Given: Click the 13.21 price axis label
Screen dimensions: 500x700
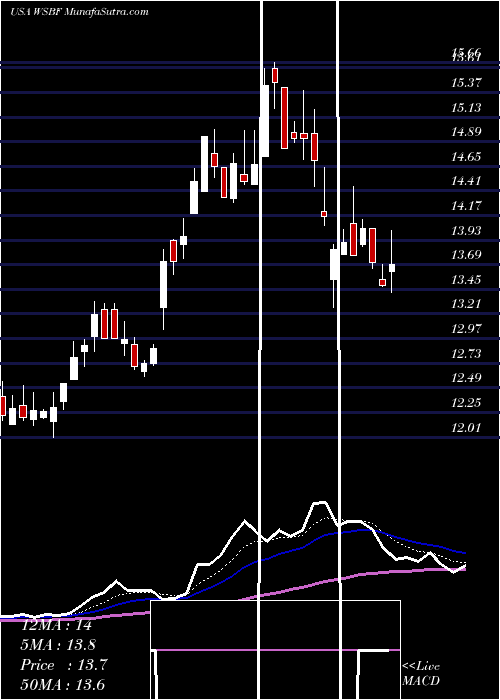Looking at the screenshot, I should click(467, 304).
